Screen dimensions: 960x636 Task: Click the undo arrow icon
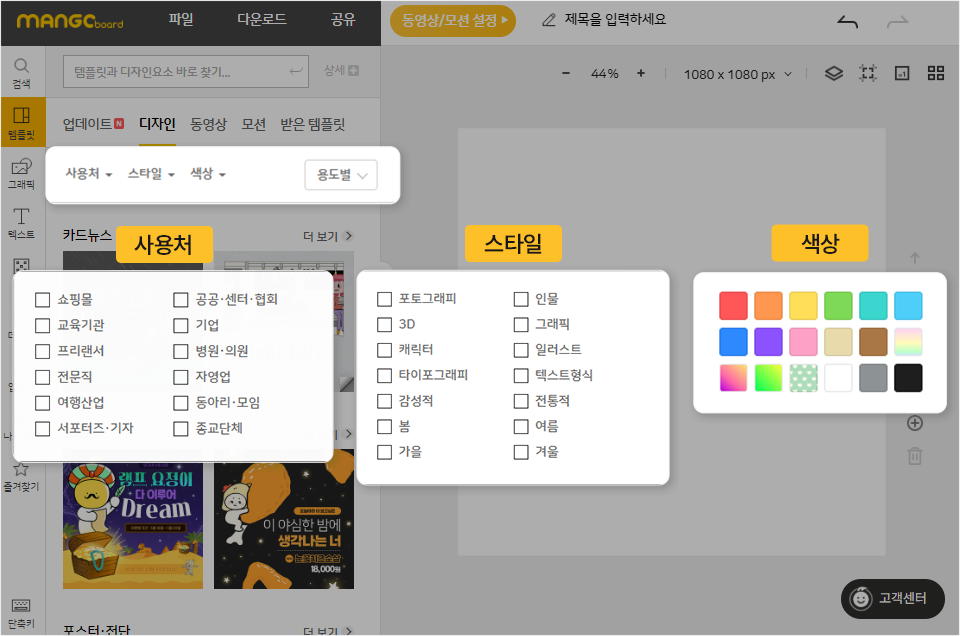[x=848, y=23]
